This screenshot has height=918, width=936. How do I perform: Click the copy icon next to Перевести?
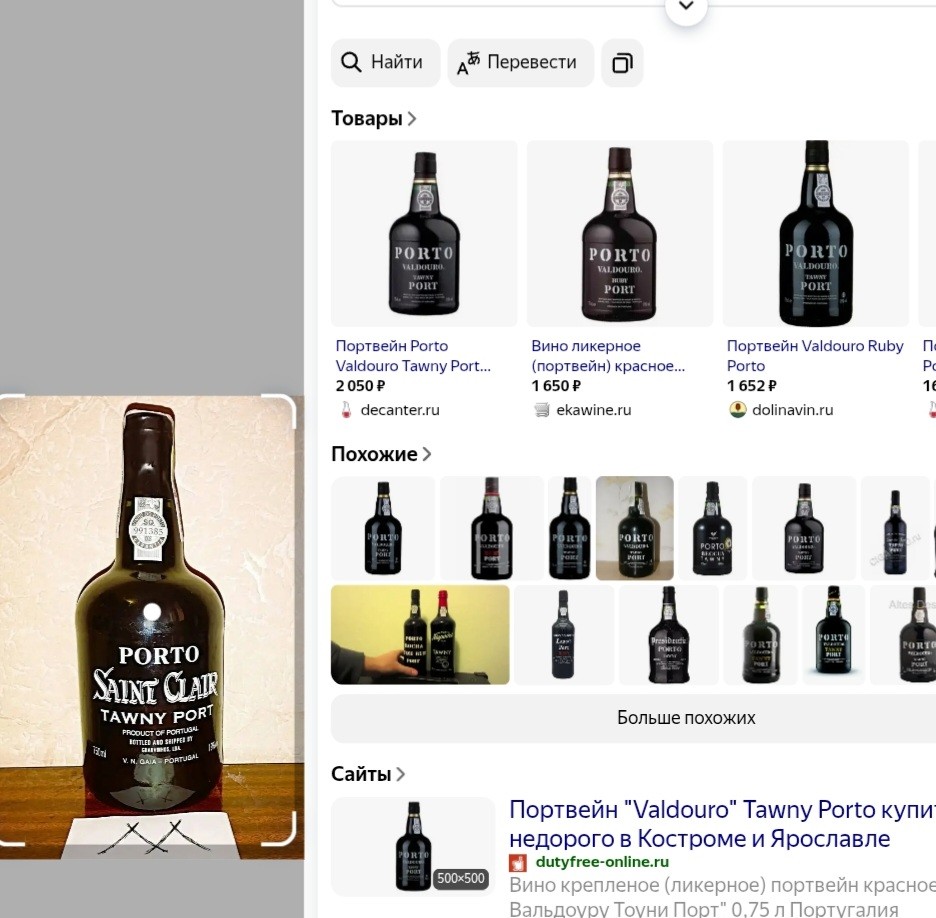[622, 63]
